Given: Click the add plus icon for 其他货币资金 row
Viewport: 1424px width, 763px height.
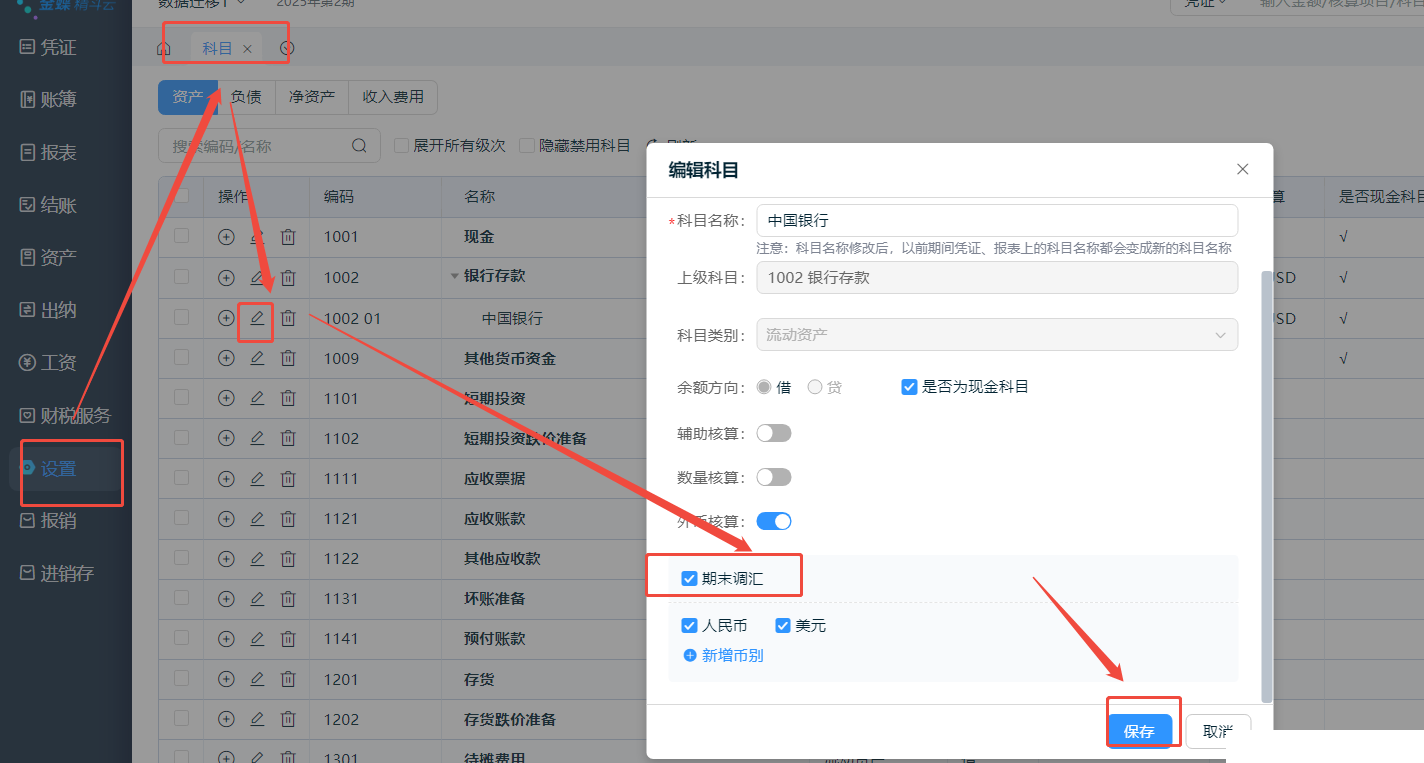Looking at the screenshot, I should click(x=226, y=358).
